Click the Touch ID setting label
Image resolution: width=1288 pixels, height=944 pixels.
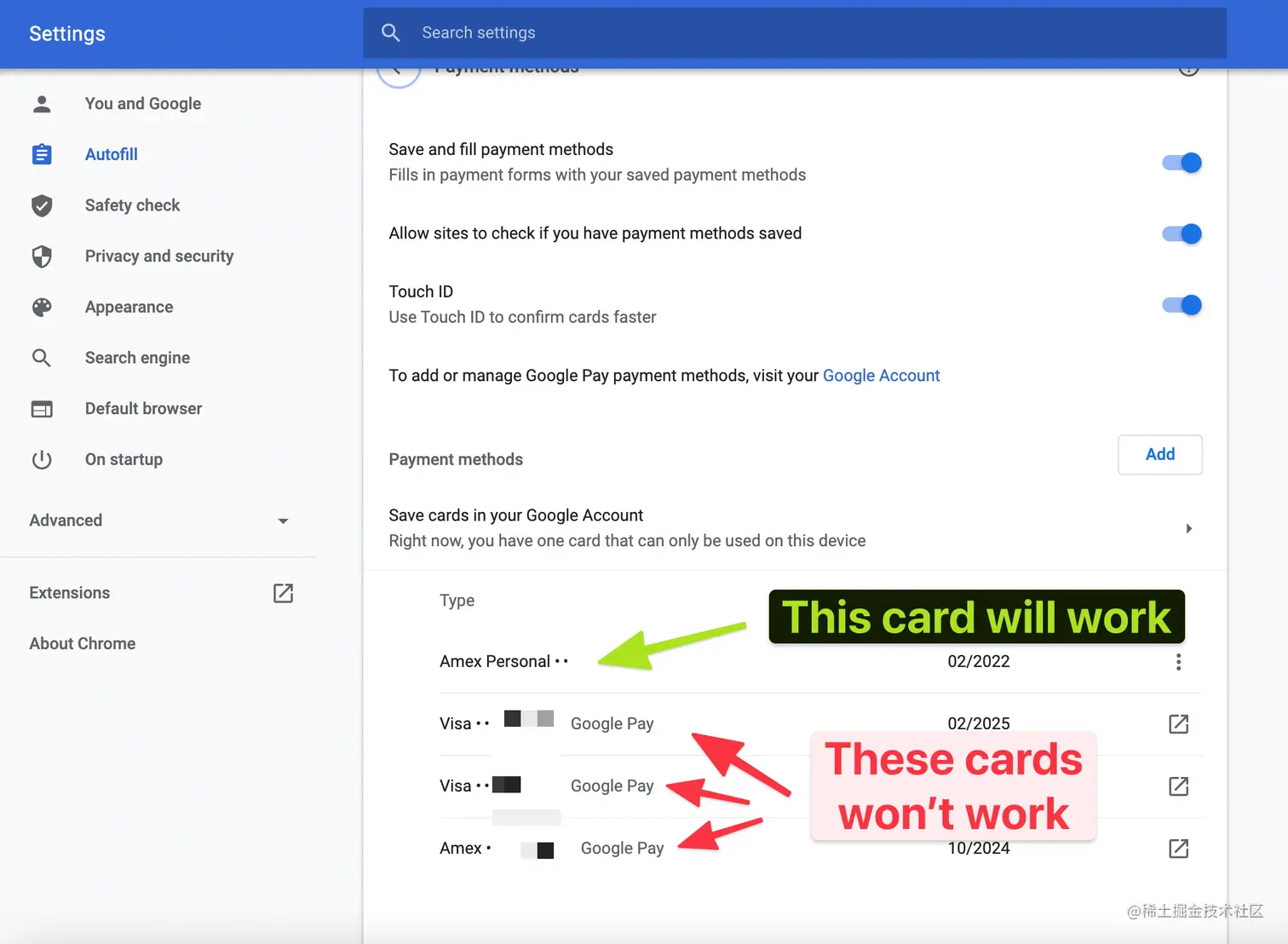click(421, 292)
